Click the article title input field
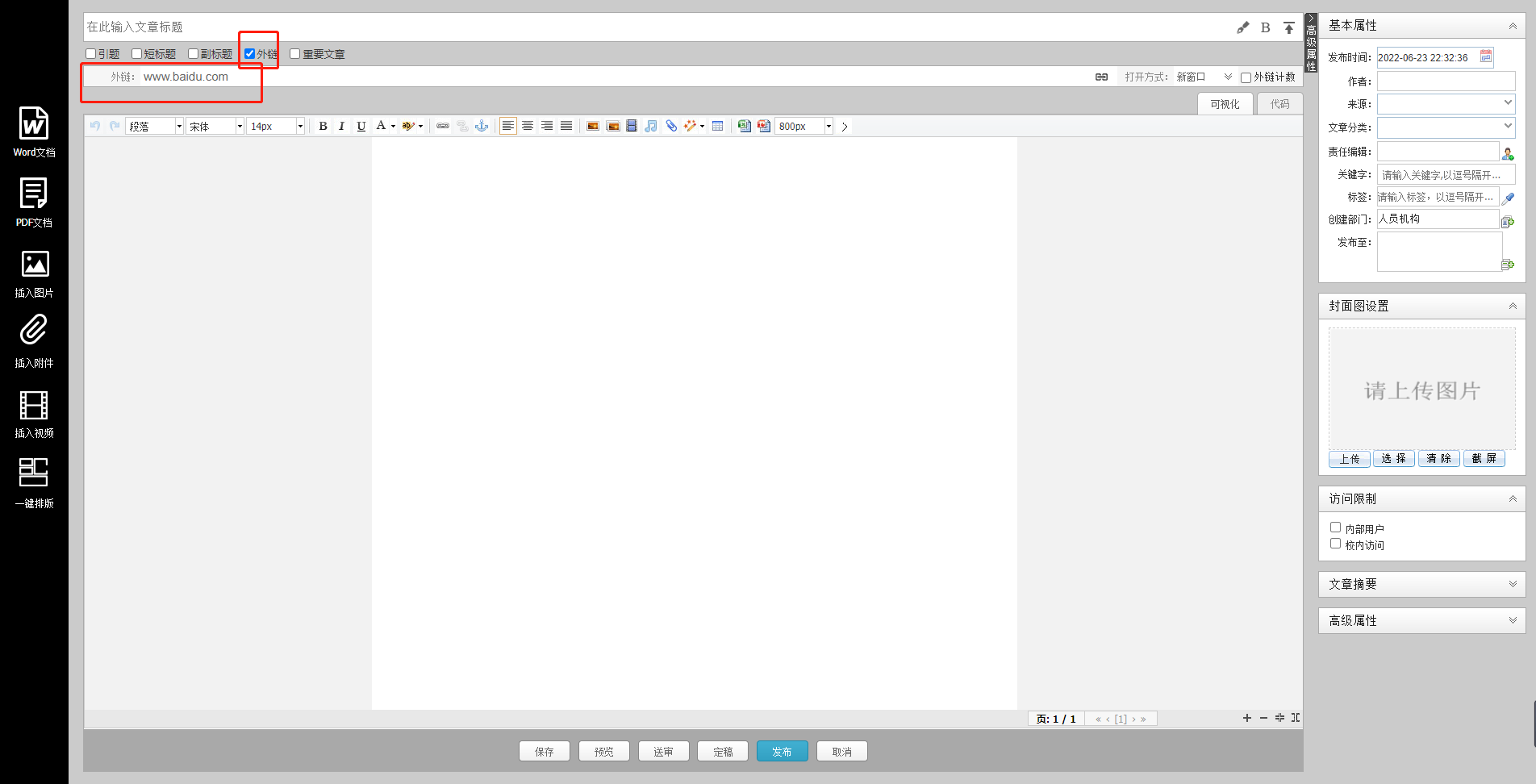 pos(657,27)
